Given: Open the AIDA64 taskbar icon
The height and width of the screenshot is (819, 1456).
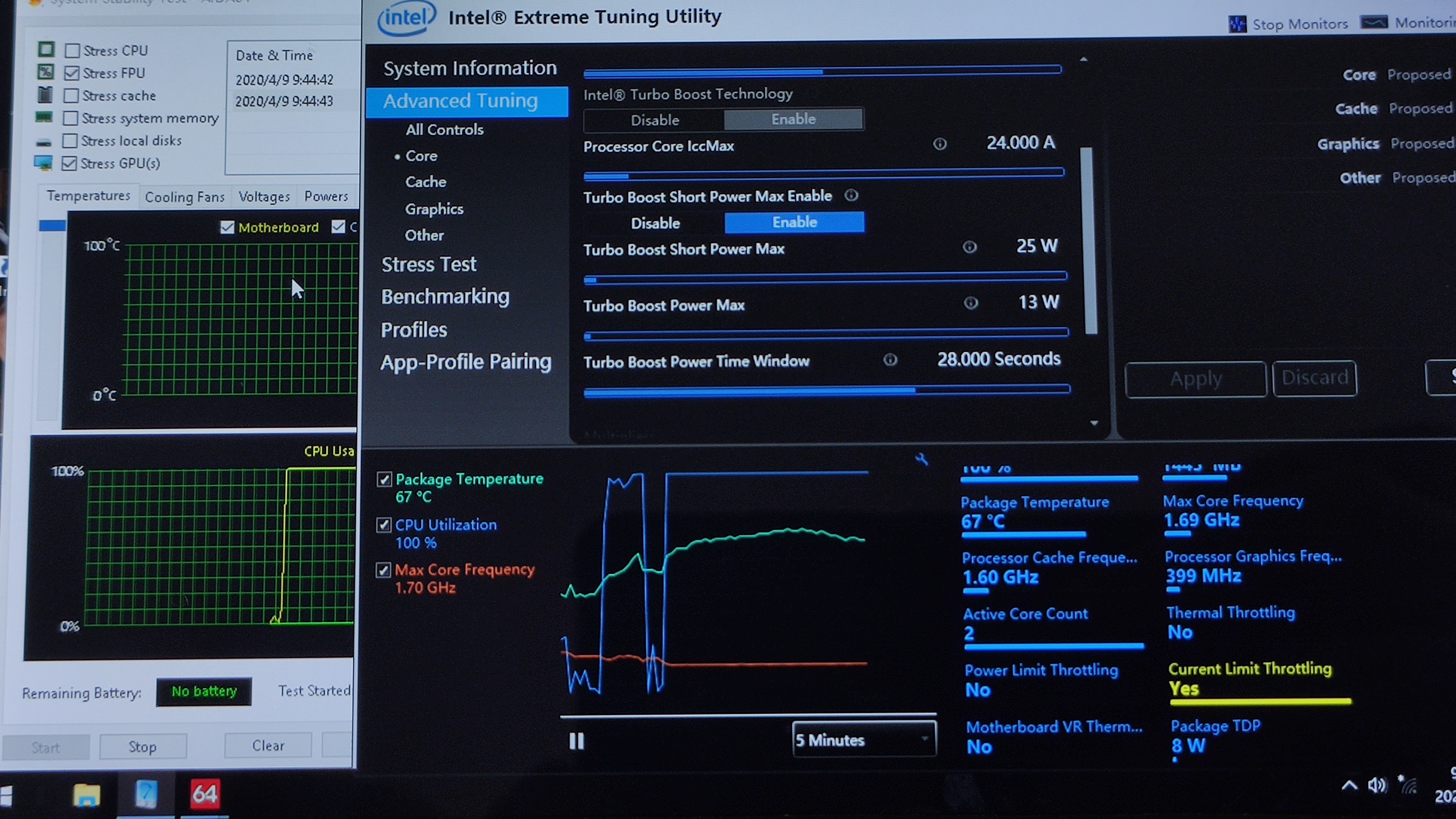Looking at the screenshot, I should tap(204, 794).
